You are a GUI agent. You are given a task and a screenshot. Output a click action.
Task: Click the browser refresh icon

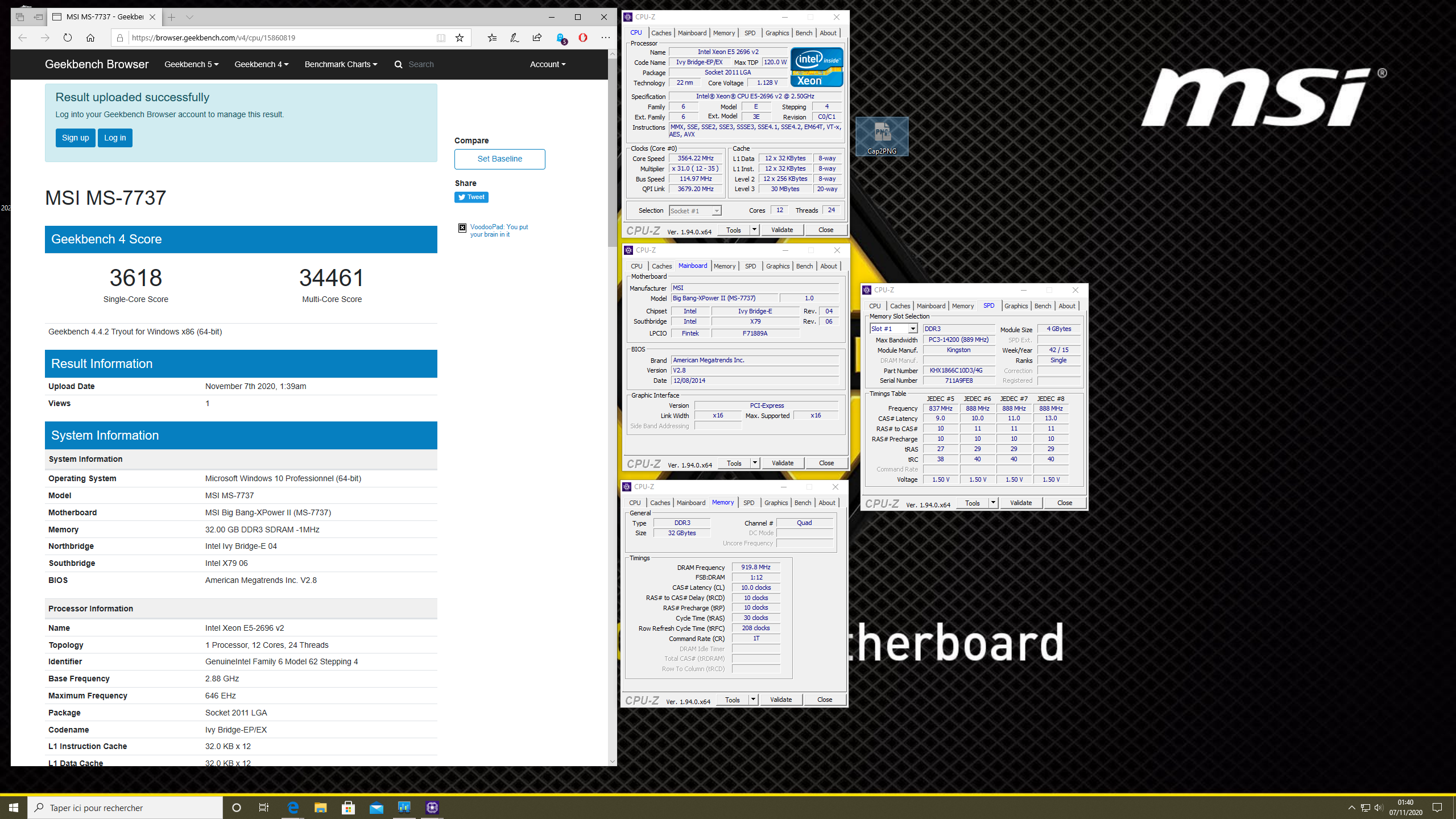[x=68, y=38]
